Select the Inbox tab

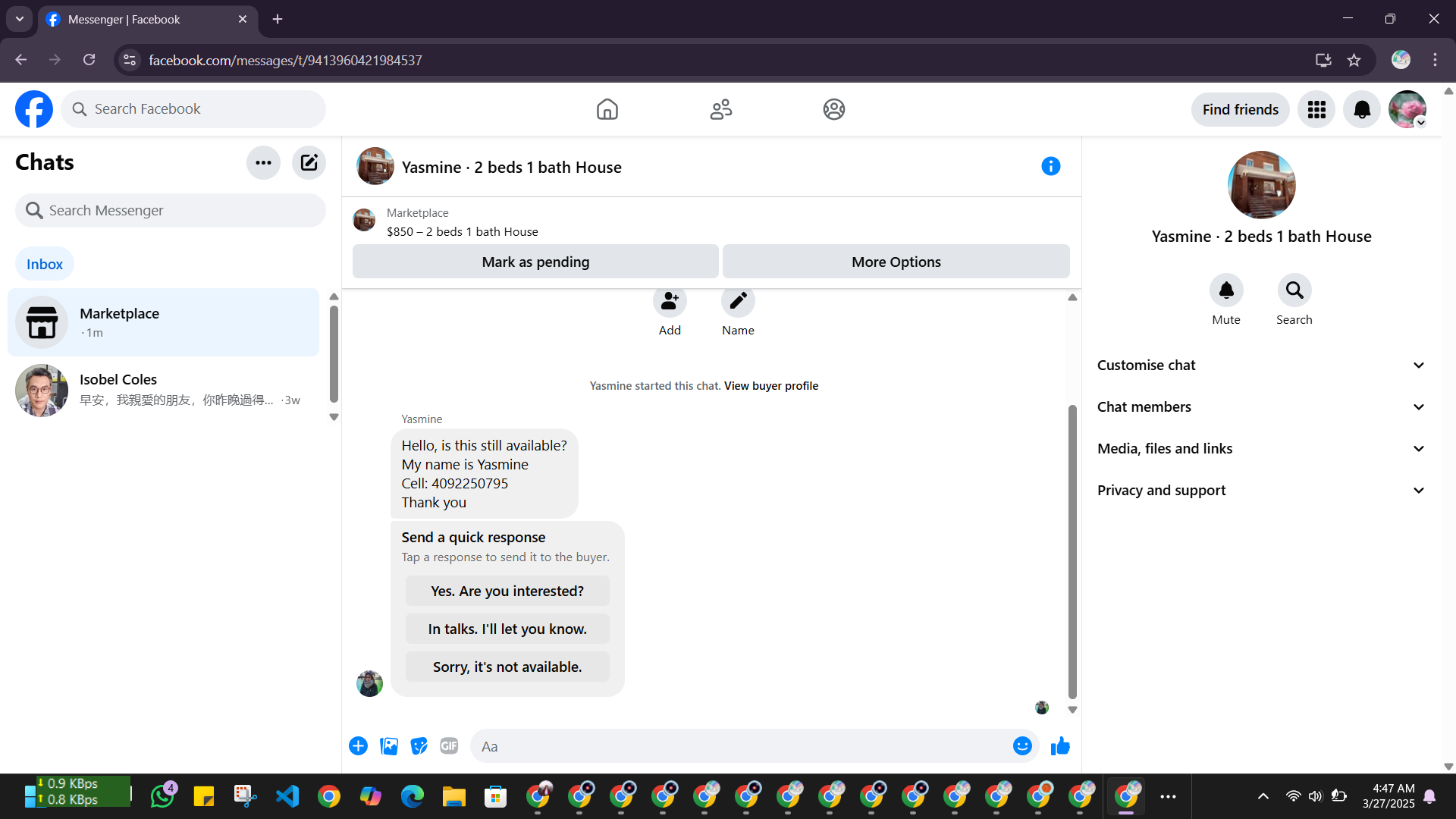[x=45, y=264]
